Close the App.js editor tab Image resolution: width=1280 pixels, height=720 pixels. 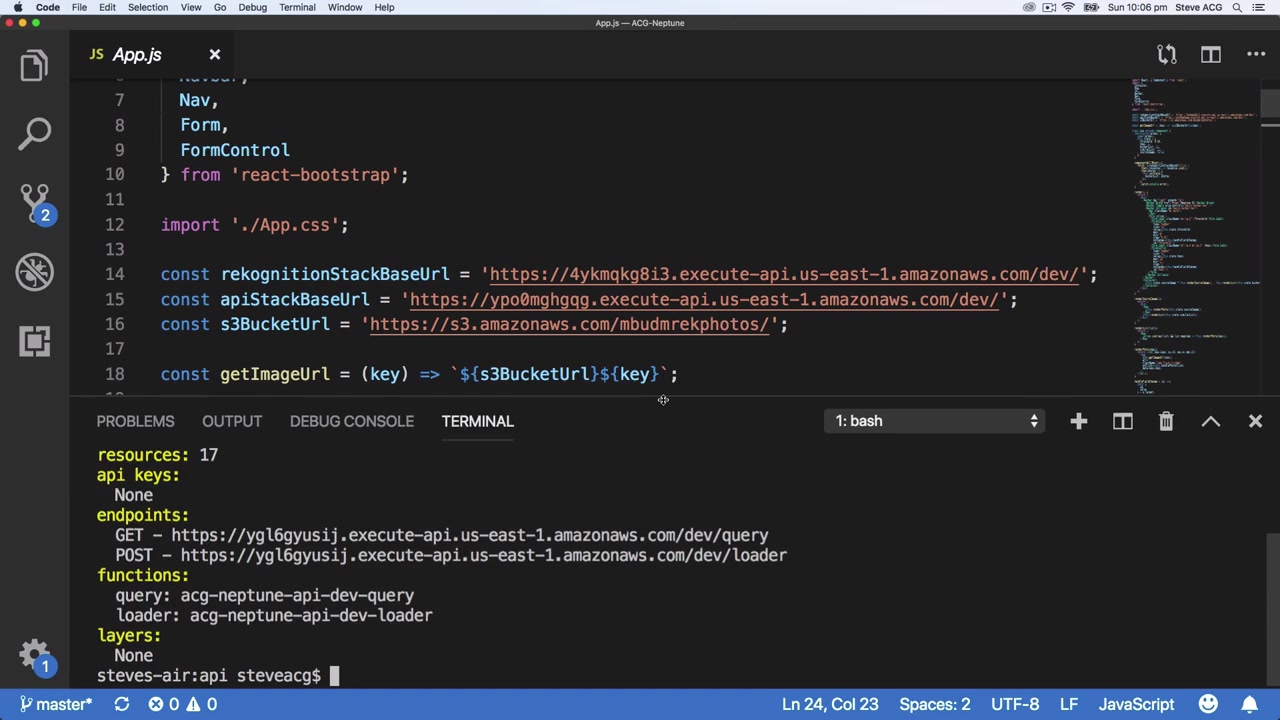[x=214, y=55]
